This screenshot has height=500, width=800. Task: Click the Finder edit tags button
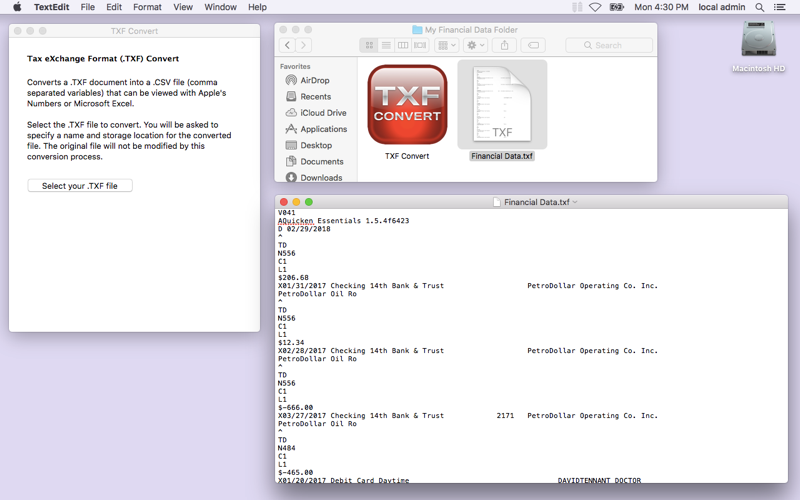pyautogui.click(x=533, y=45)
